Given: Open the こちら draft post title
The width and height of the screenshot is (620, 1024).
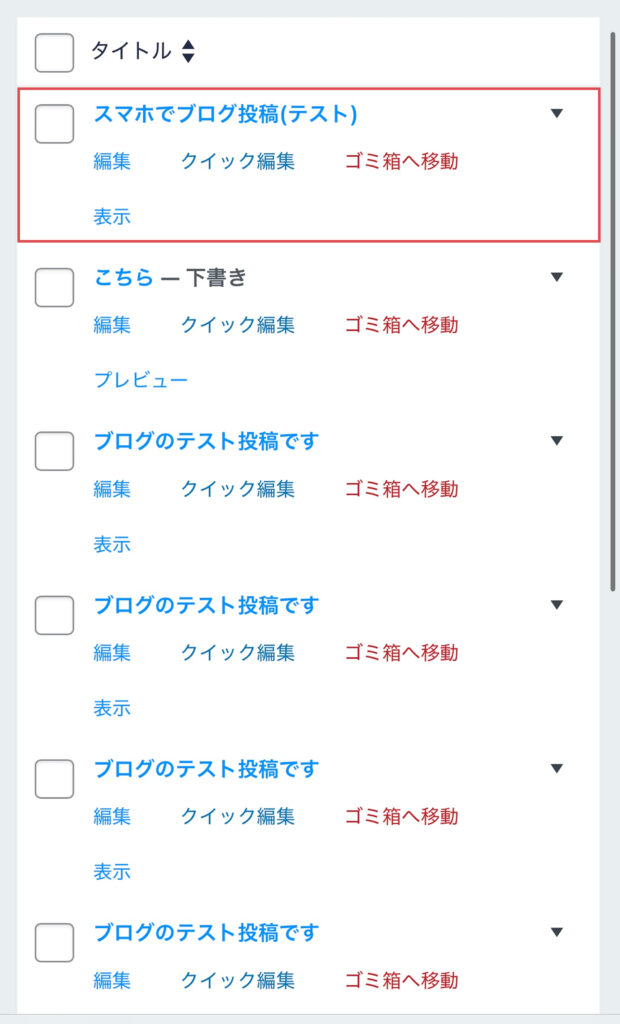Looking at the screenshot, I should (x=124, y=278).
